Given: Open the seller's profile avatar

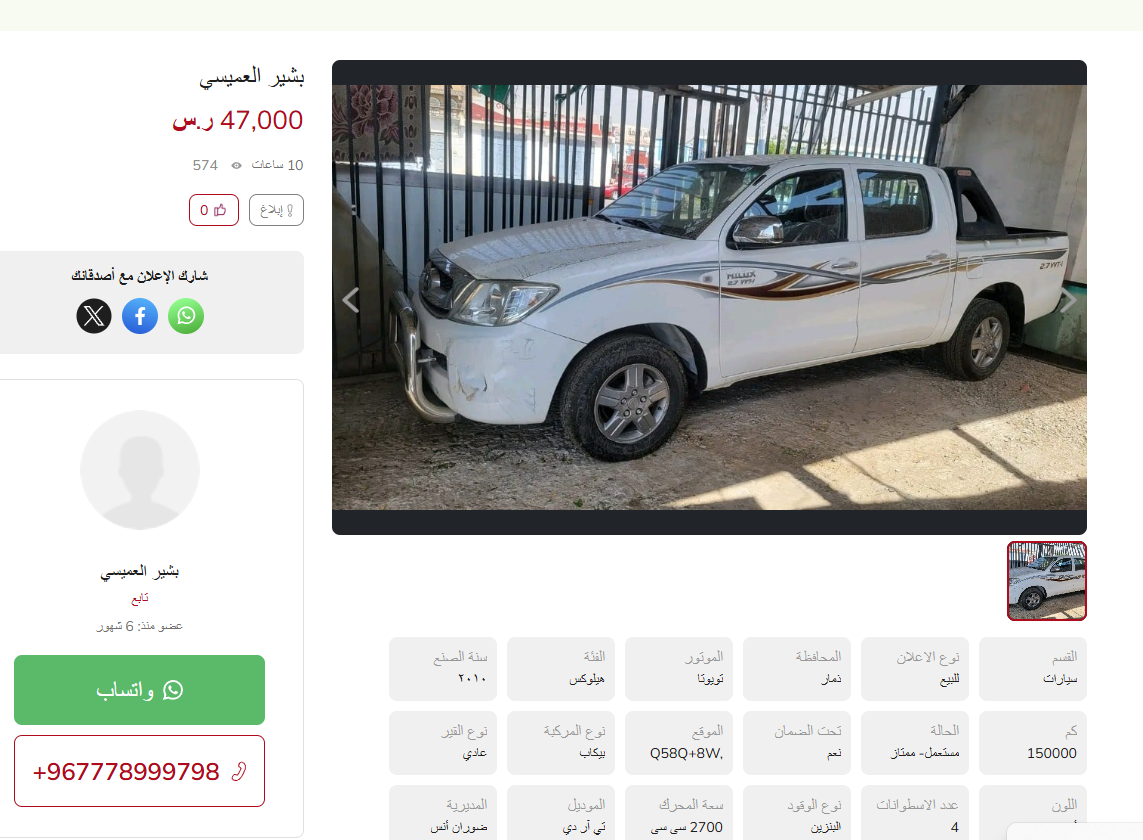Looking at the screenshot, I should 140,470.
